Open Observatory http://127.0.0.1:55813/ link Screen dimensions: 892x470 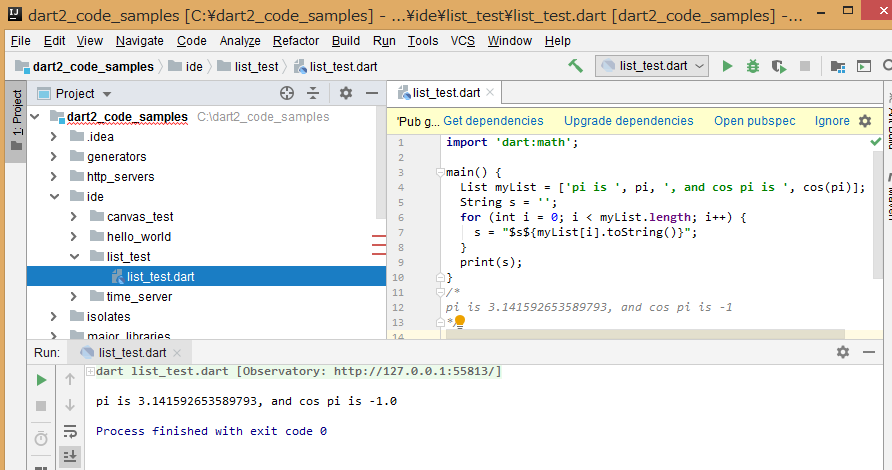click(x=415, y=372)
